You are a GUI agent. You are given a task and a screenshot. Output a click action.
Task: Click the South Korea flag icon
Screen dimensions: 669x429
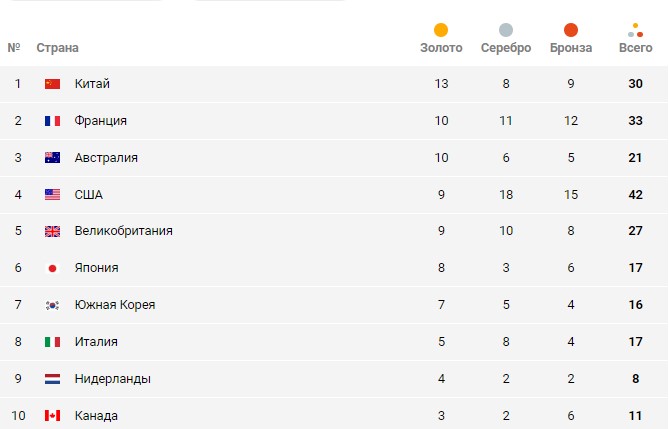click(53, 305)
